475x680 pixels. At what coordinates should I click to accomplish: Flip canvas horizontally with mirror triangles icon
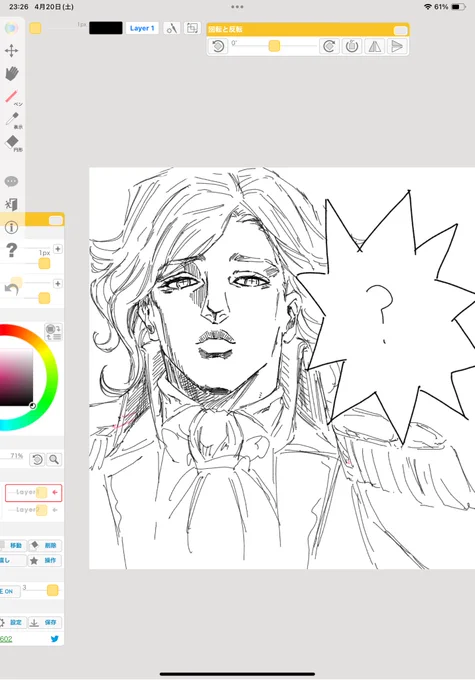pyautogui.click(x=375, y=46)
